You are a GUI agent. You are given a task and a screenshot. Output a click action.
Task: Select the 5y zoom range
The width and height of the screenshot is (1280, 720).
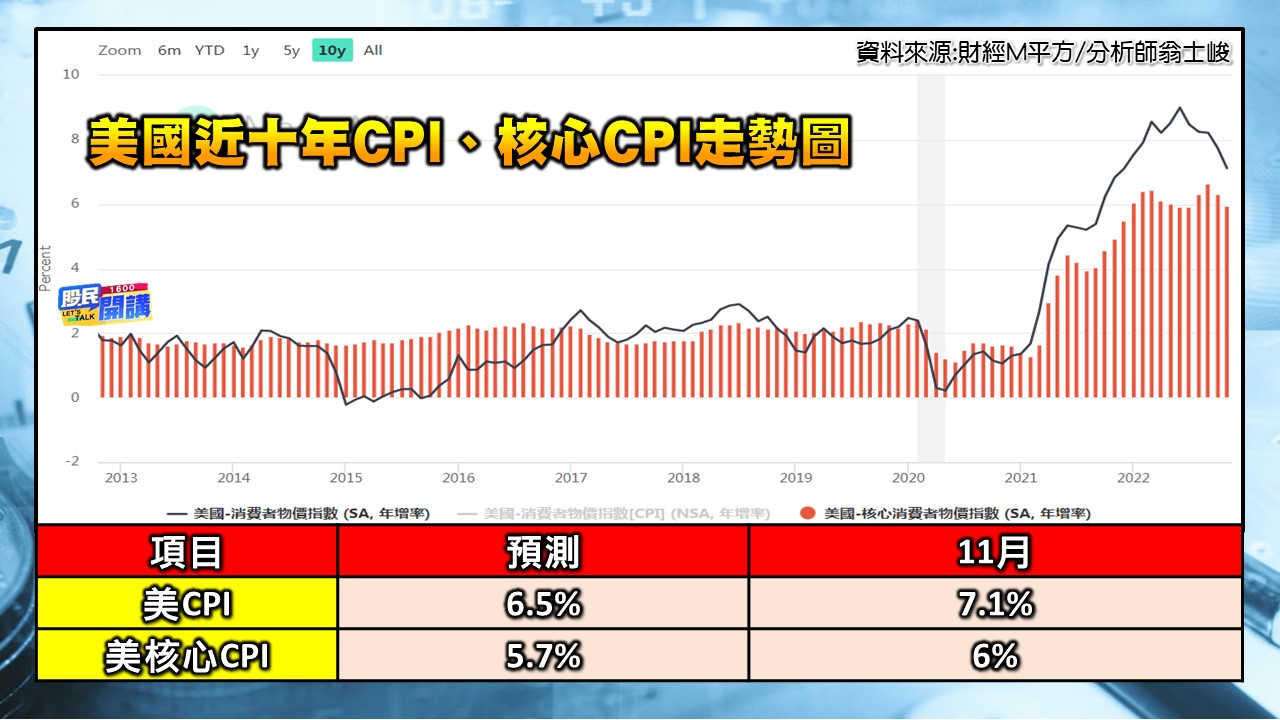tap(291, 50)
